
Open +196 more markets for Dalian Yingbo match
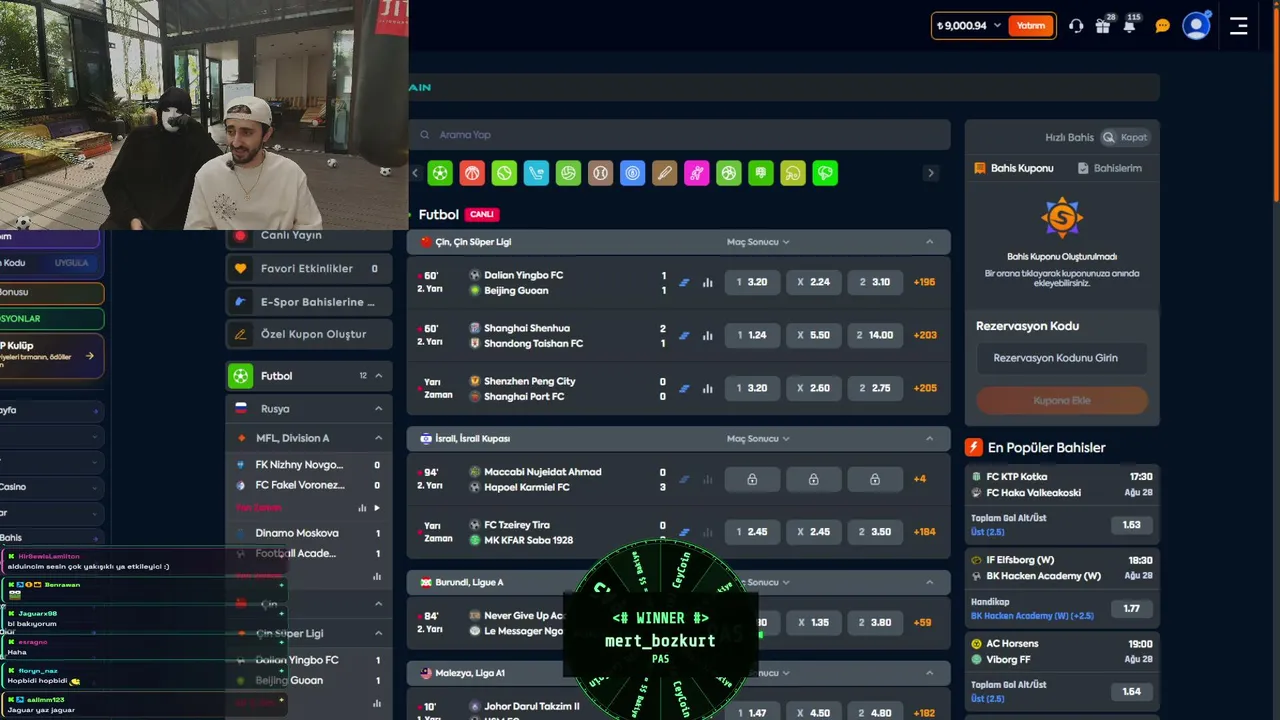924,282
